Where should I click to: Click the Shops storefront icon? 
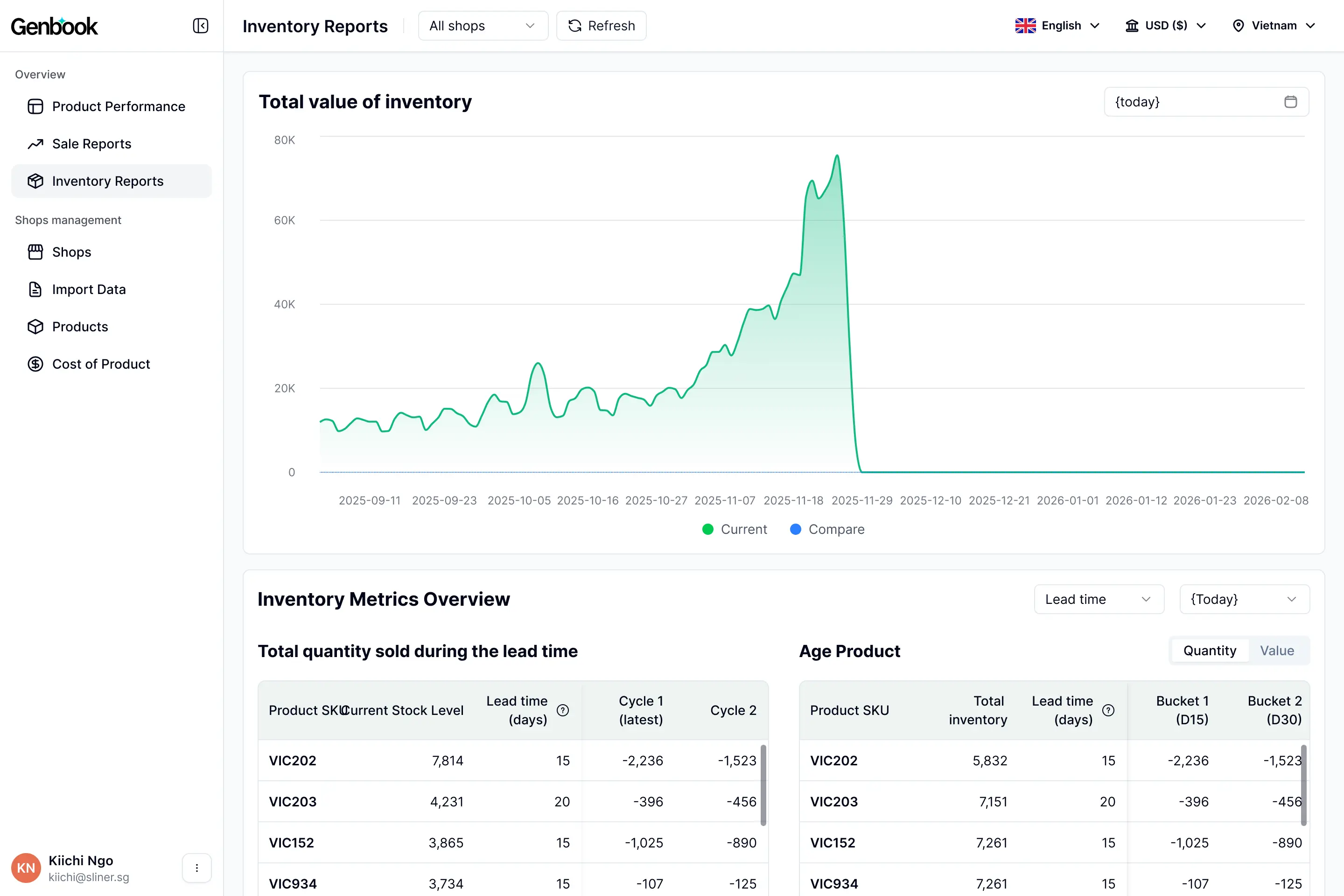(x=35, y=252)
